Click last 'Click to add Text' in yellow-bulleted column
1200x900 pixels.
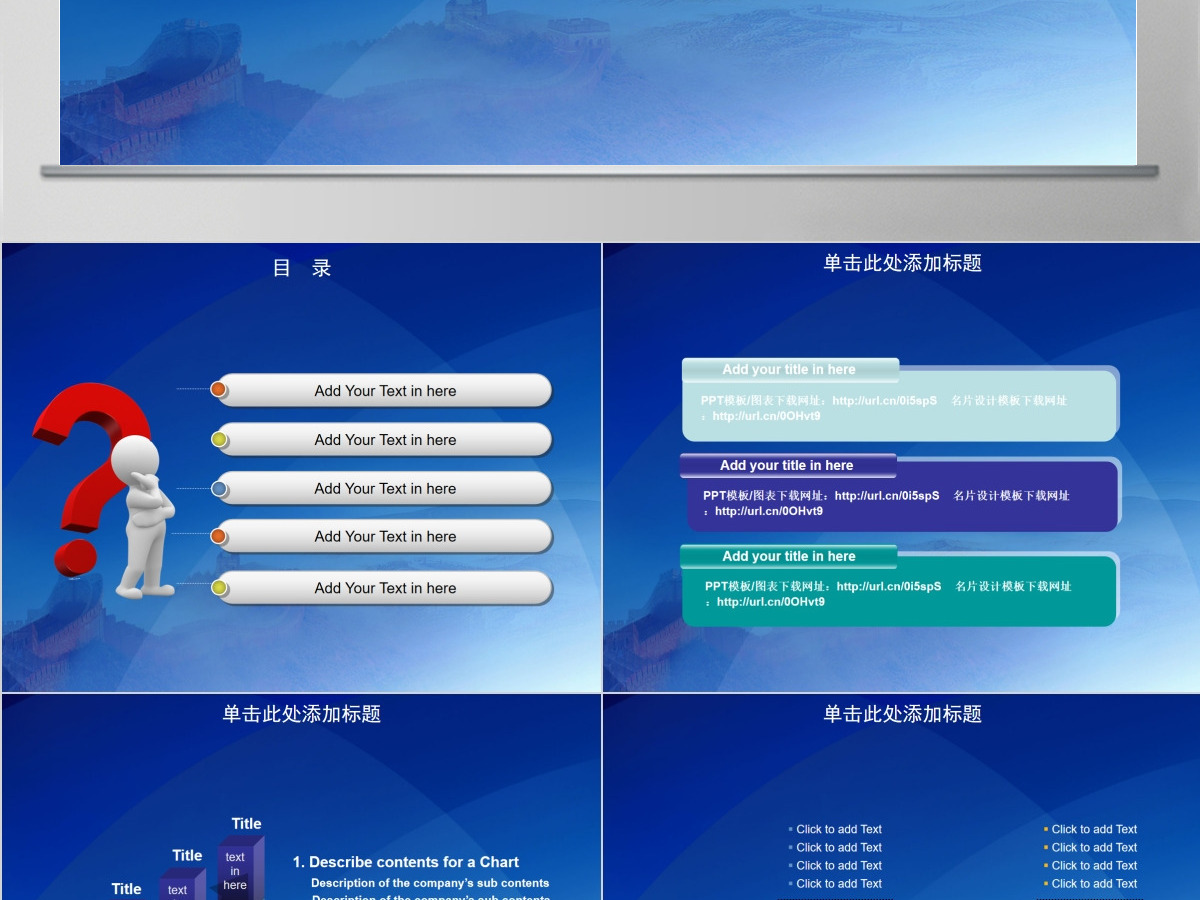pos(1094,884)
